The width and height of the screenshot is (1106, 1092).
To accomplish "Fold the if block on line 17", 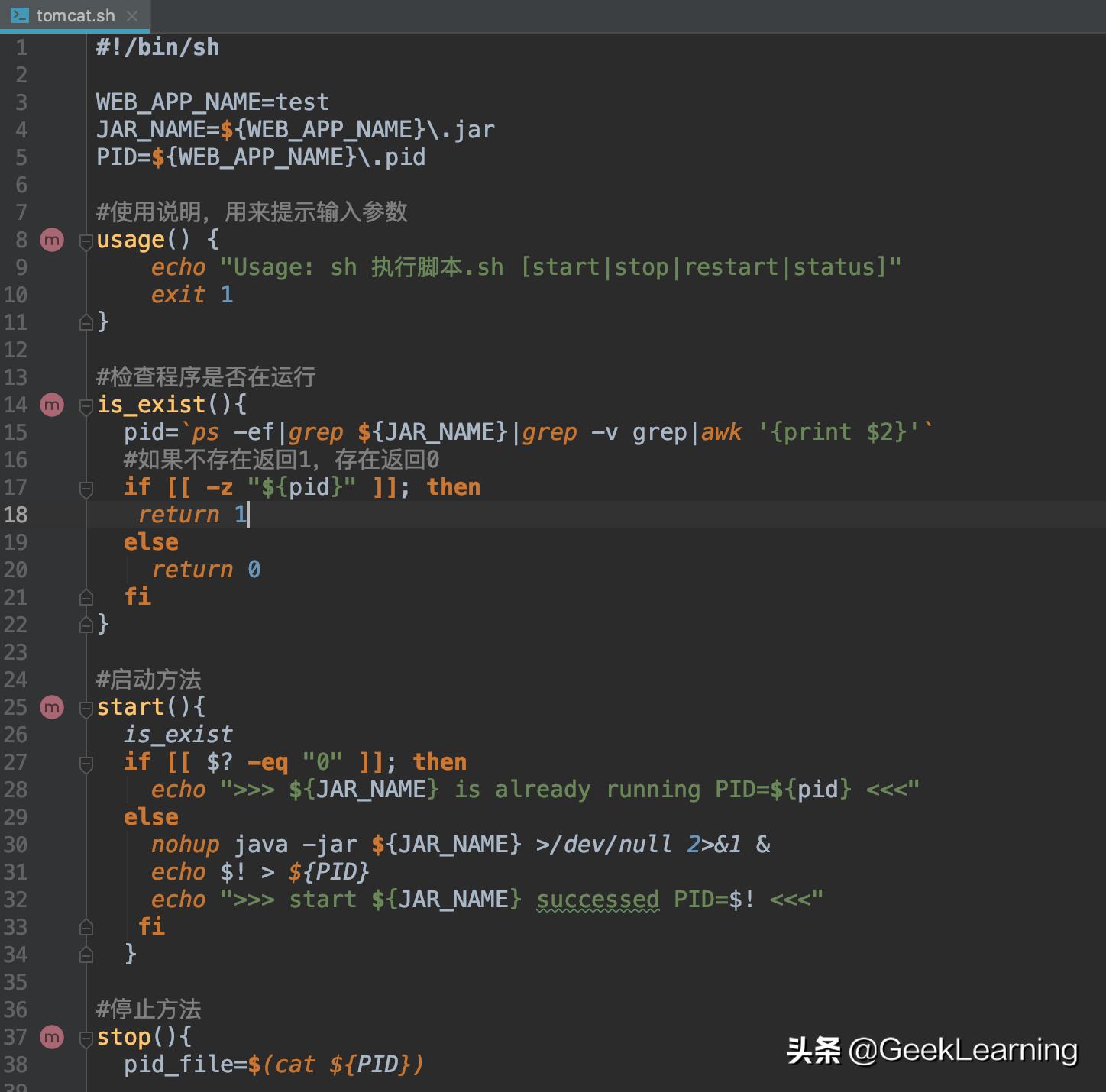I will point(86,488).
